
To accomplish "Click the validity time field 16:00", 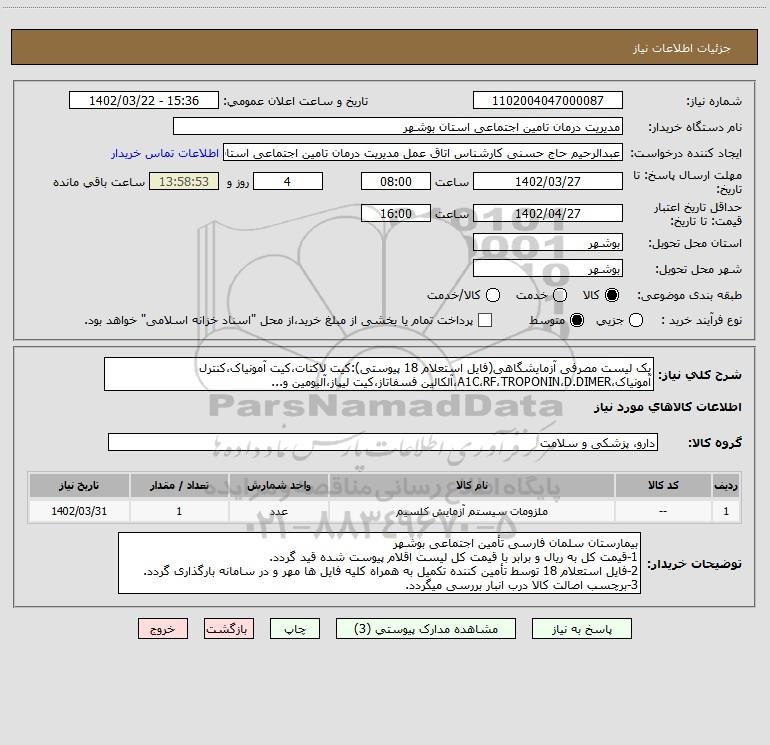I will coord(396,213).
